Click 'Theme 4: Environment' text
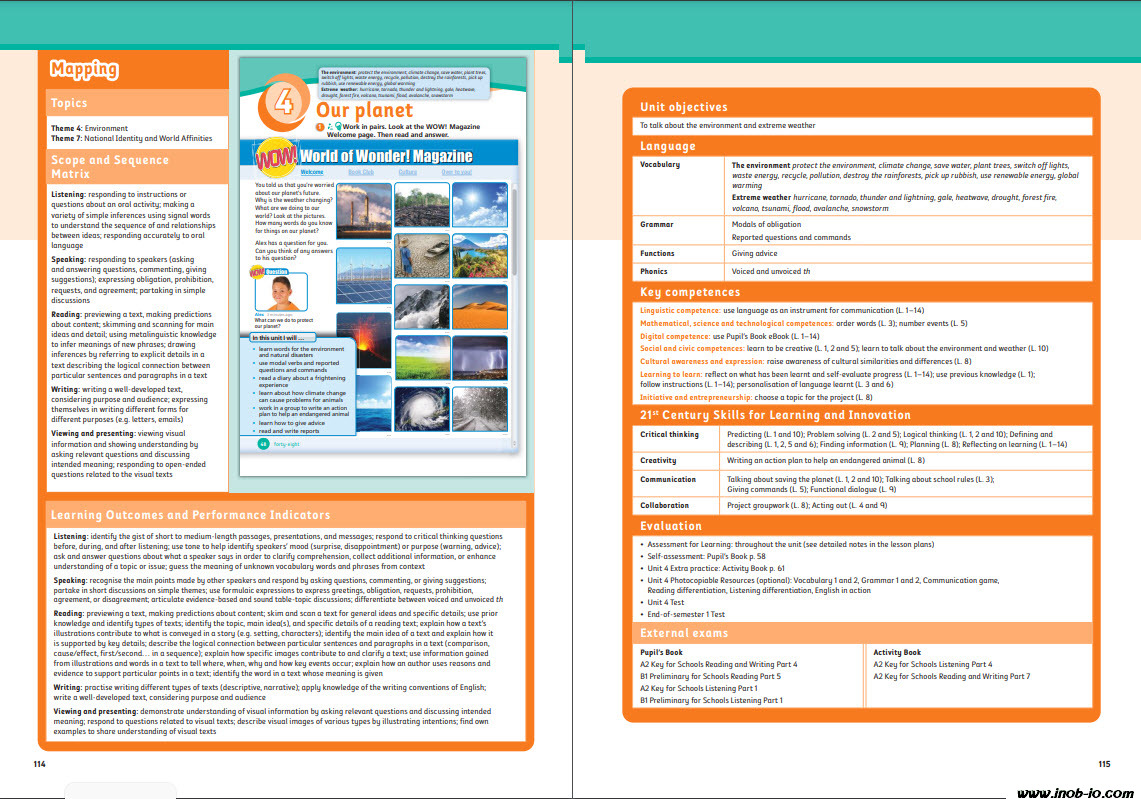The width and height of the screenshot is (1141, 799). click(x=90, y=128)
